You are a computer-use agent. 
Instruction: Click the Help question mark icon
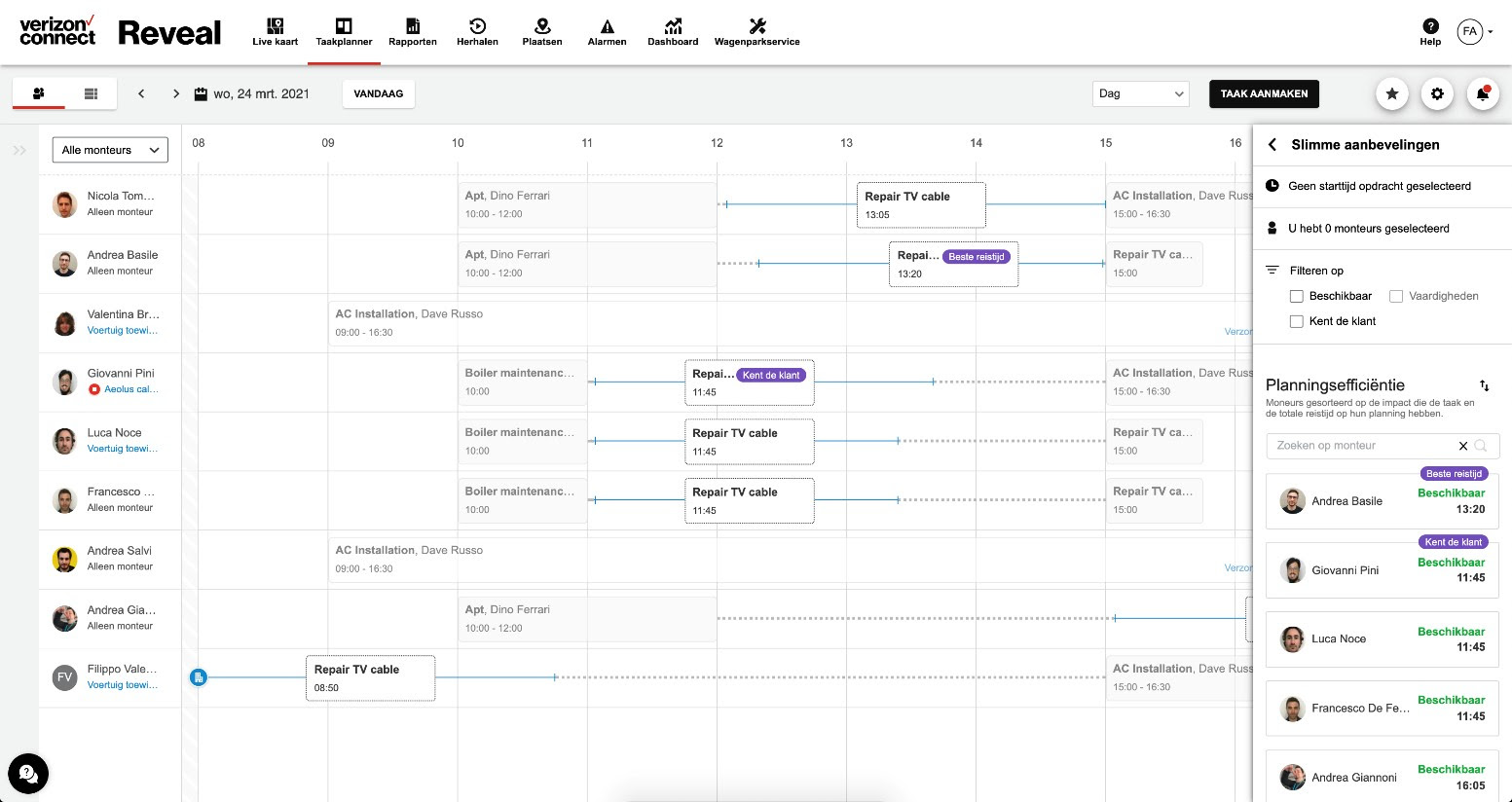tap(1430, 26)
